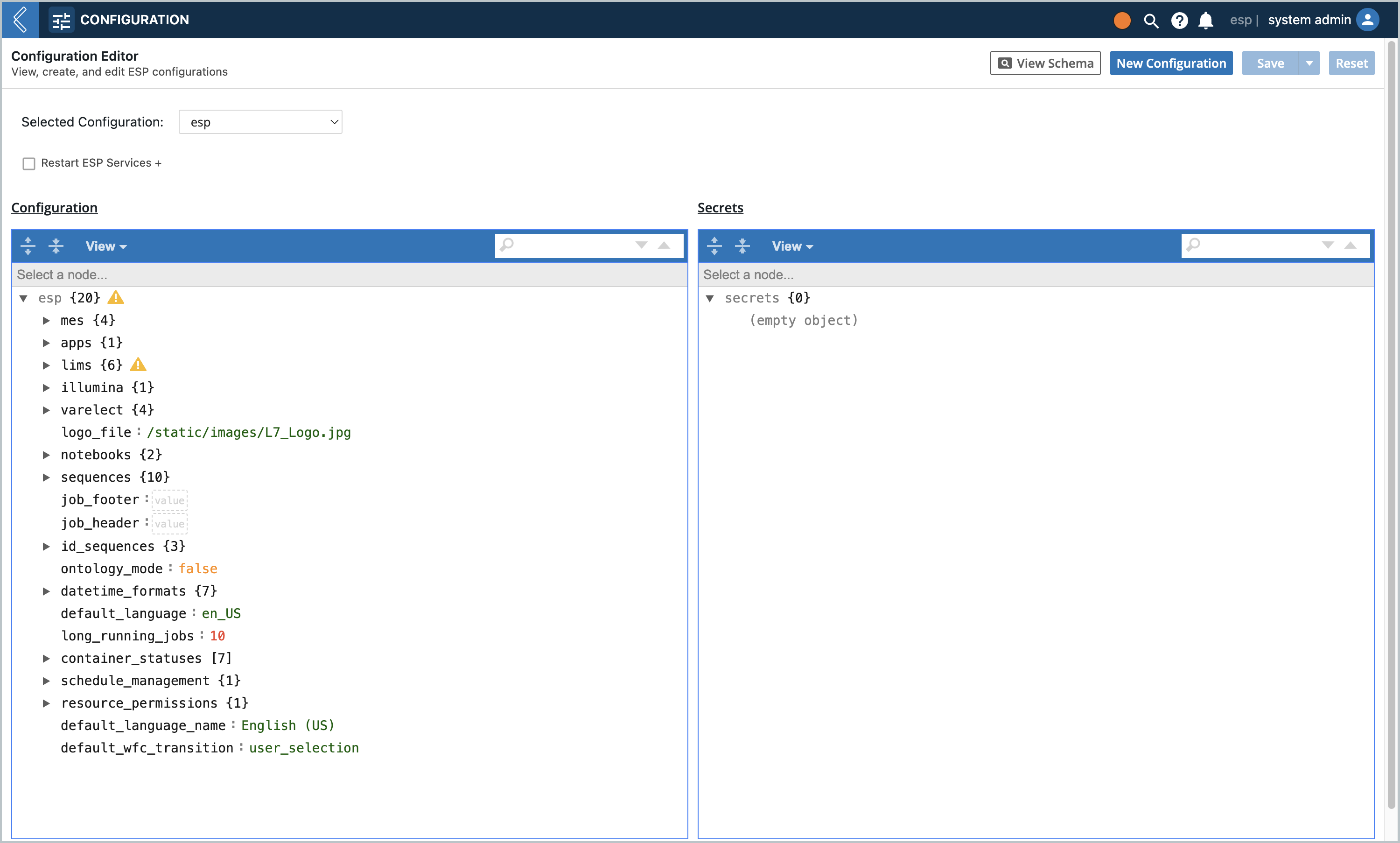
Task: Click the job_footer value input field
Action: pos(170,500)
